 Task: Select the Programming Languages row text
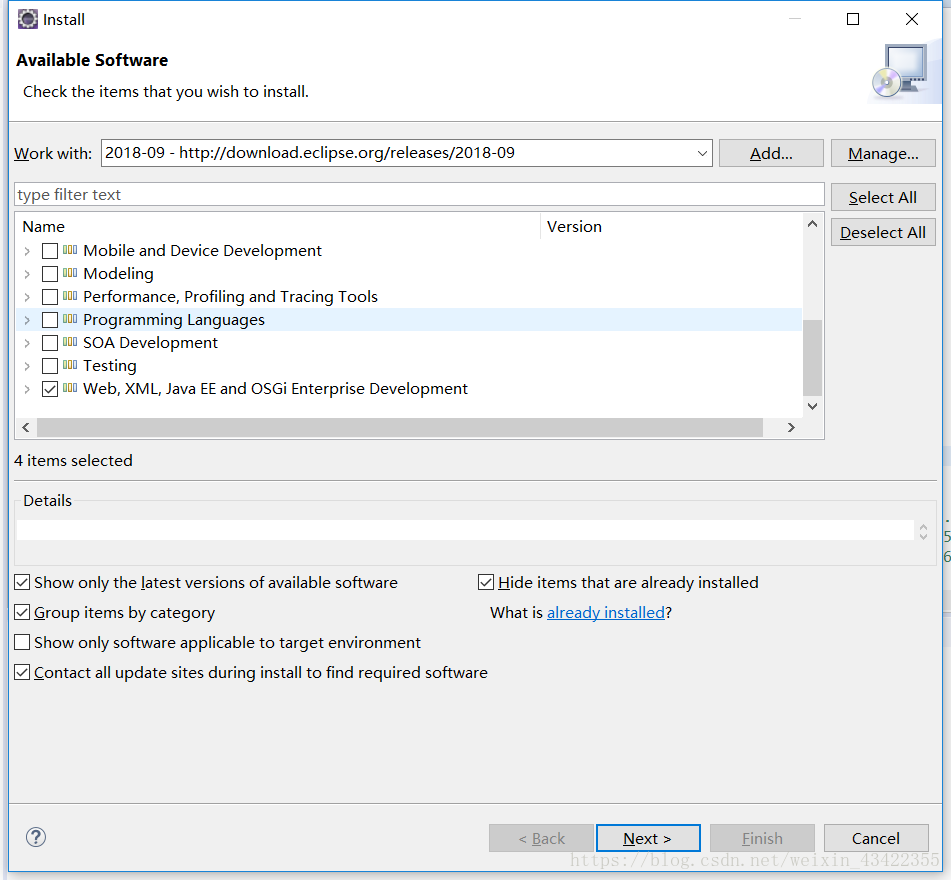click(x=174, y=320)
